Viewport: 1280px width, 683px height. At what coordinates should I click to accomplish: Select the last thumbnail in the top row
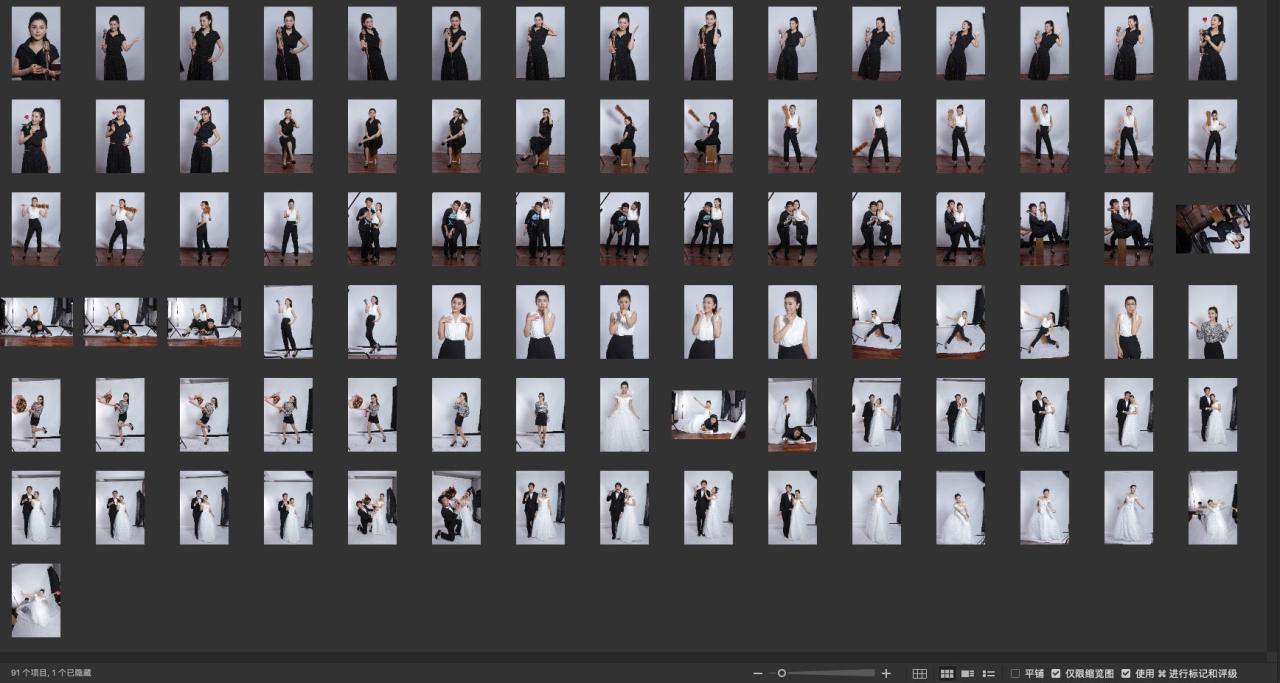click(x=1212, y=44)
